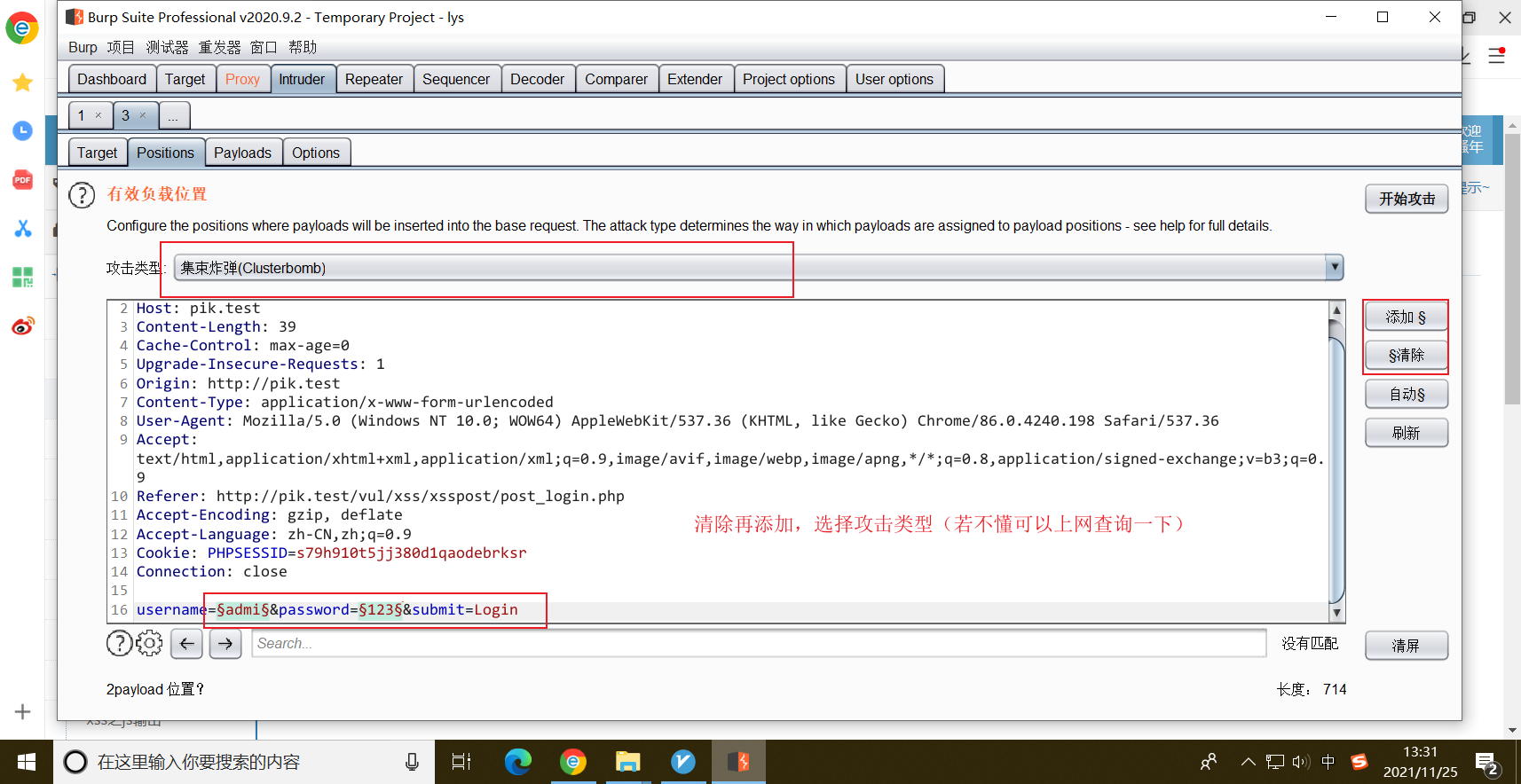The height and width of the screenshot is (784, 1521).
Task: Open the help icon beside 有效负载位置
Action: click(82, 195)
